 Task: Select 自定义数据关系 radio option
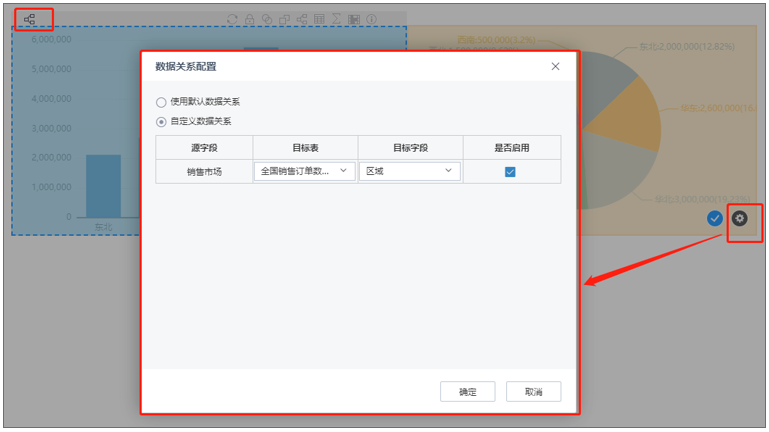click(x=161, y=122)
